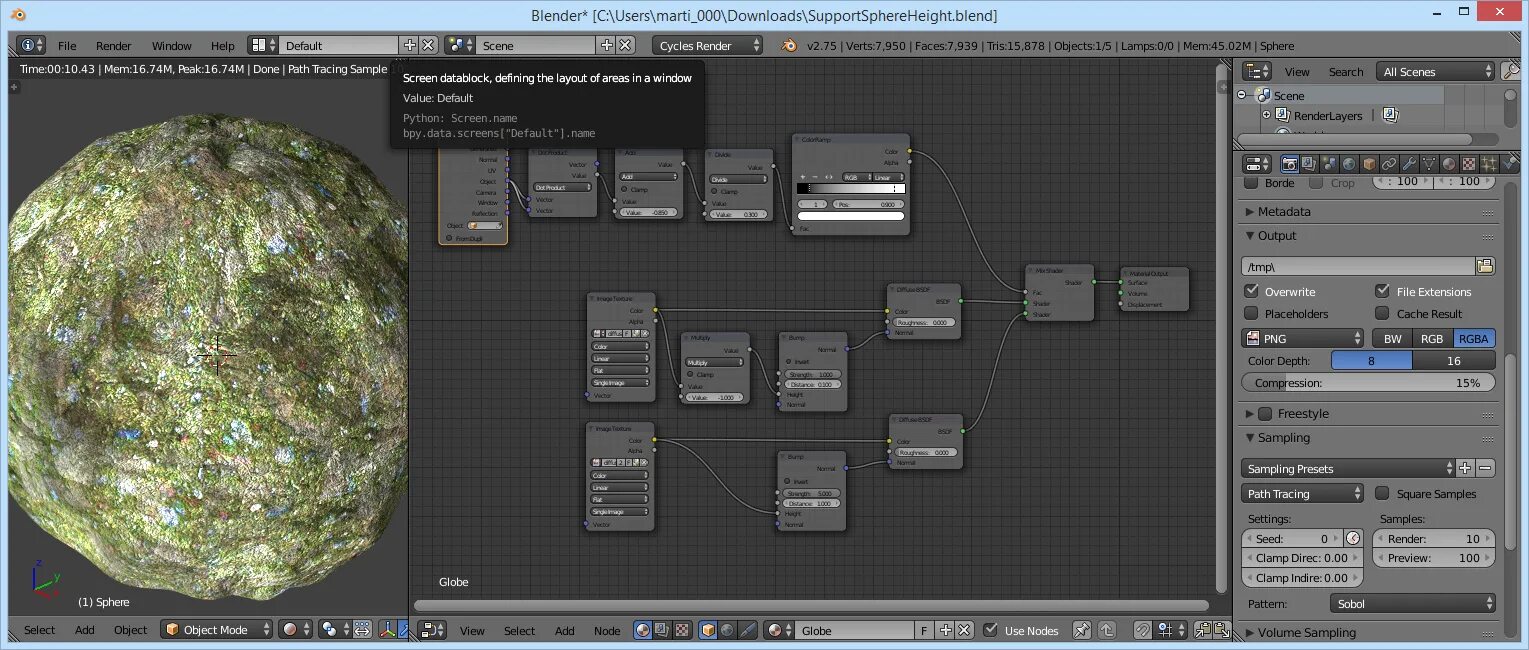Open the Sampling Presets dropdown
Image resolution: width=1529 pixels, height=650 pixels.
1349,468
